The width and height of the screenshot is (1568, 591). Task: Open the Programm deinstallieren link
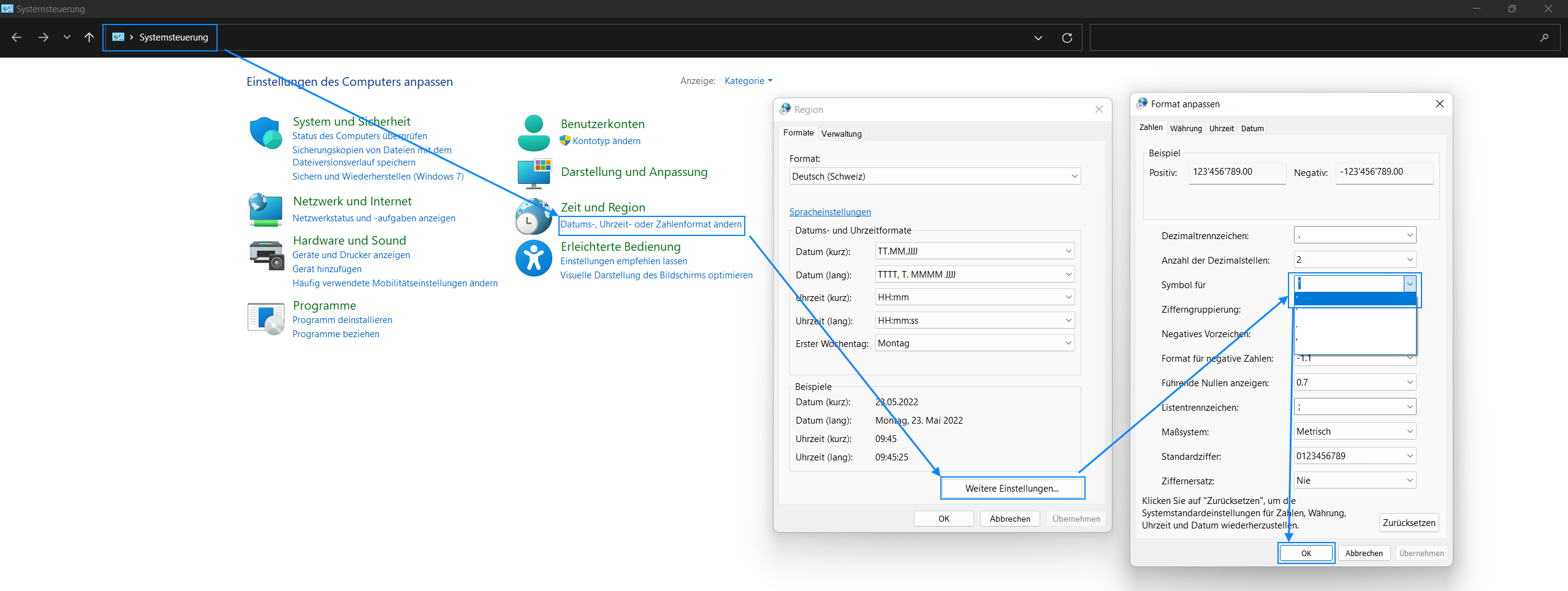coord(342,320)
